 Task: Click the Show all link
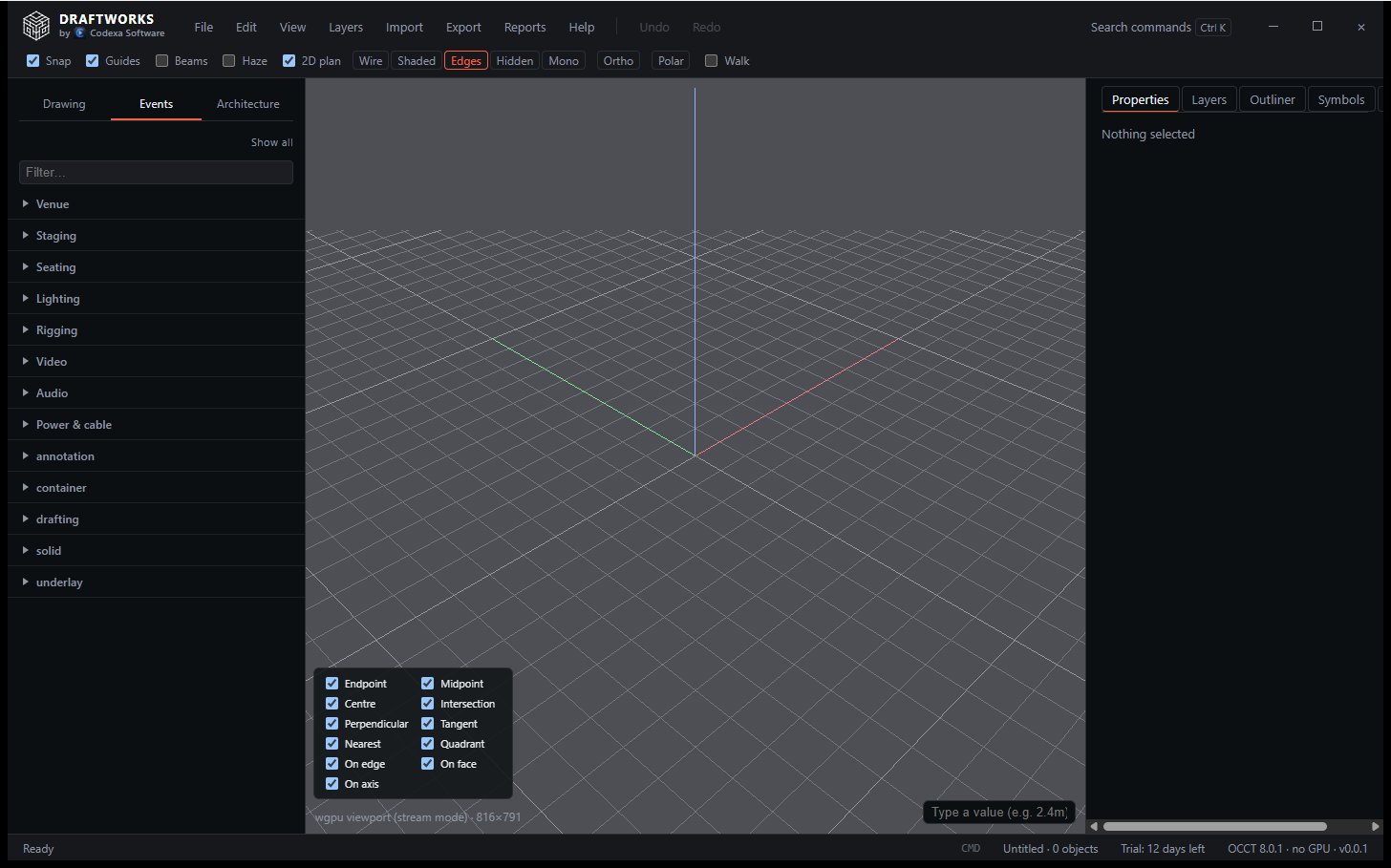272,142
